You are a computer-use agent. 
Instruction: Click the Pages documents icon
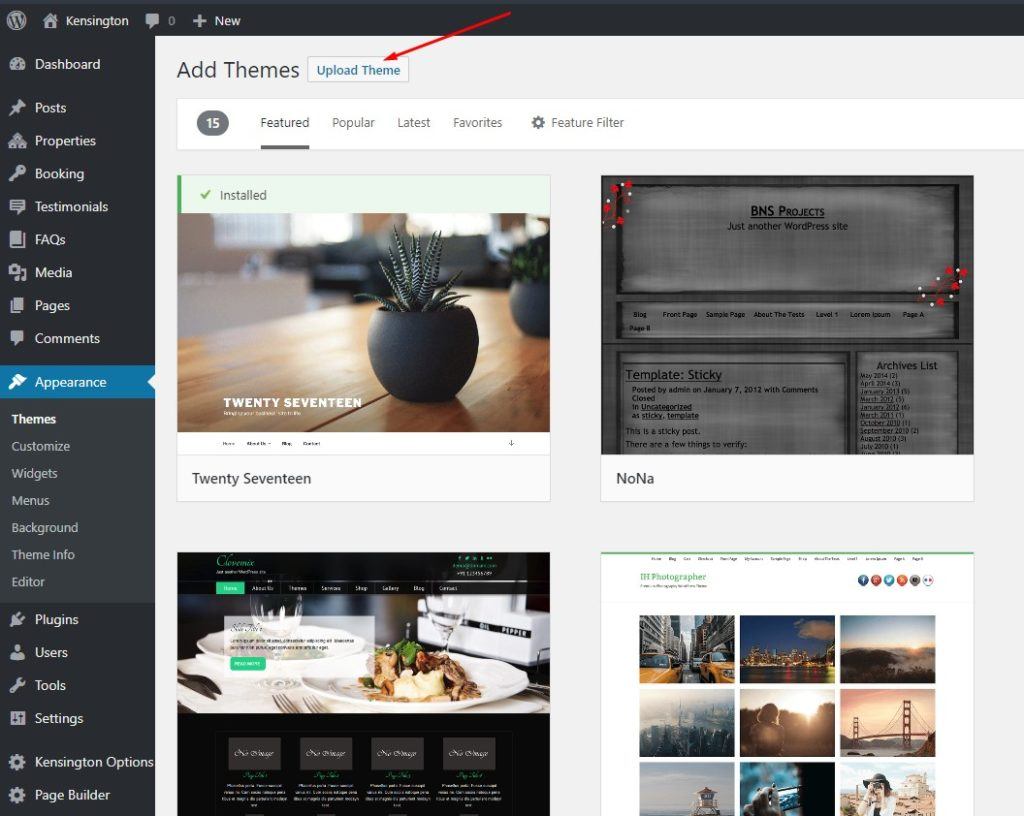click(x=18, y=305)
